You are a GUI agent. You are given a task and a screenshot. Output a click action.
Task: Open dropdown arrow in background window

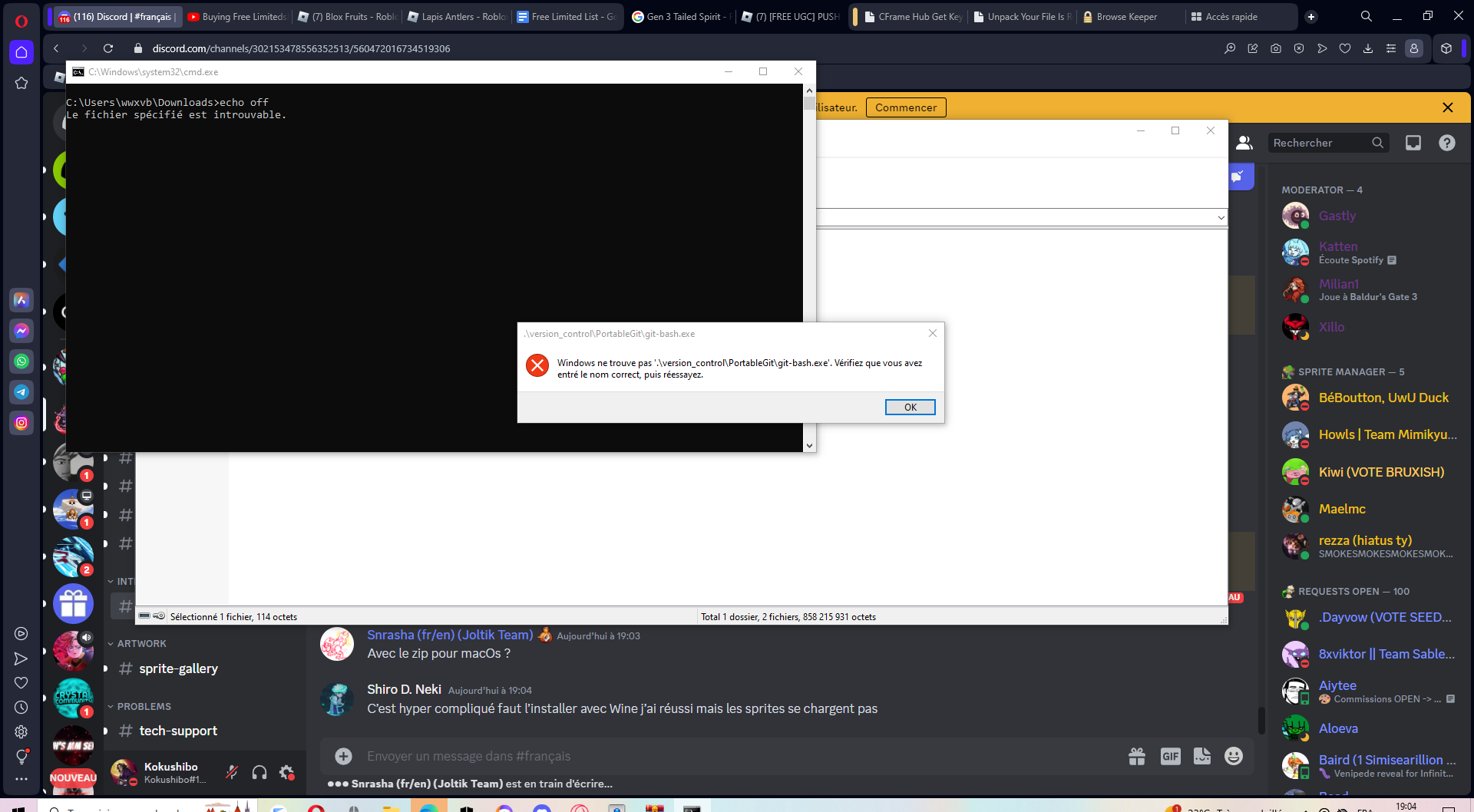point(1221,217)
